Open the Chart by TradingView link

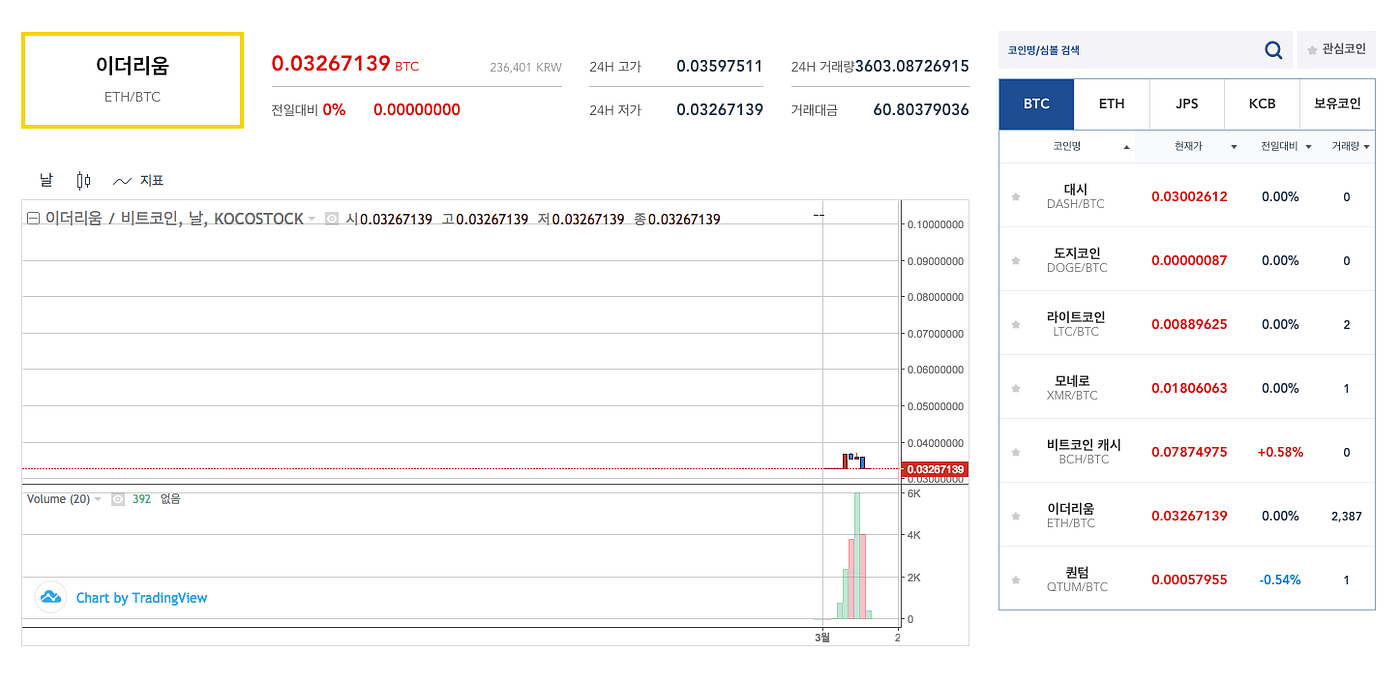(x=142, y=598)
